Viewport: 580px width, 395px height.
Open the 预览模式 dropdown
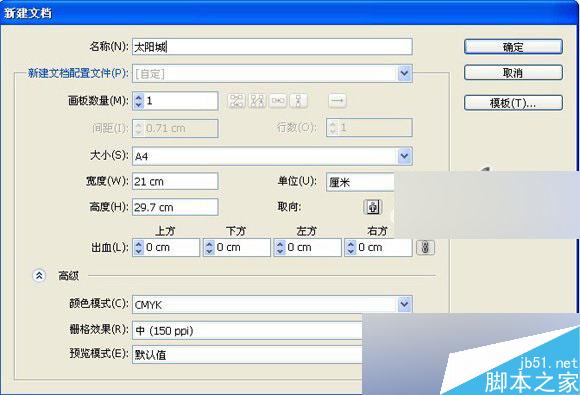coord(247,354)
